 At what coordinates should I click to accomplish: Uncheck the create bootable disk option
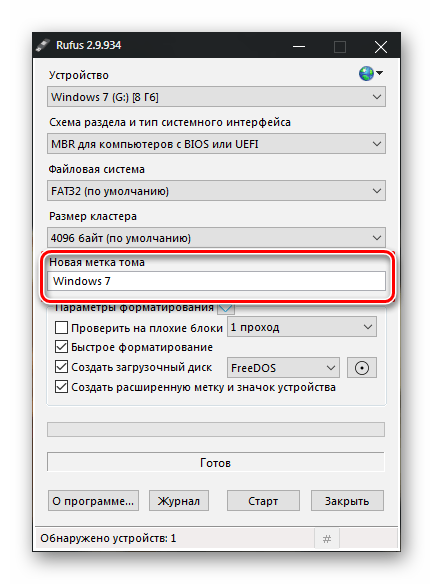coord(61,367)
